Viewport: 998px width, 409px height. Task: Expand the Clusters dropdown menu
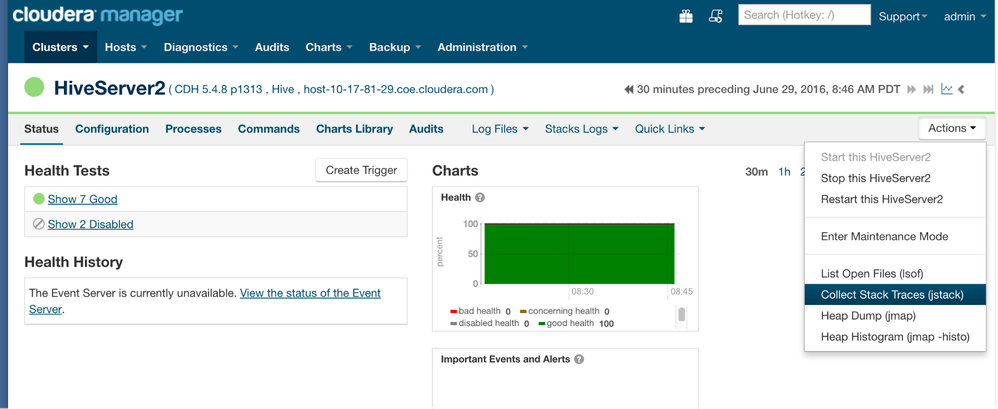click(60, 47)
